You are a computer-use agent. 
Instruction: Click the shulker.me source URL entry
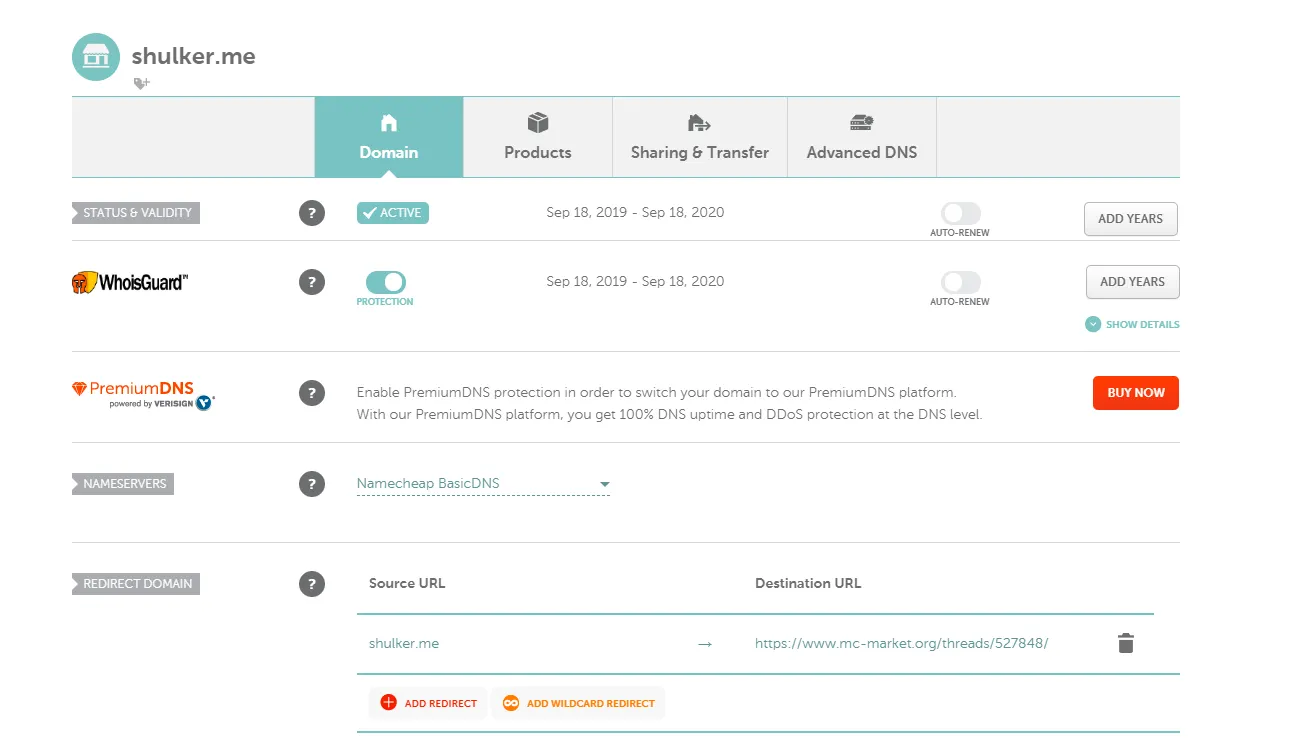coord(404,644)
